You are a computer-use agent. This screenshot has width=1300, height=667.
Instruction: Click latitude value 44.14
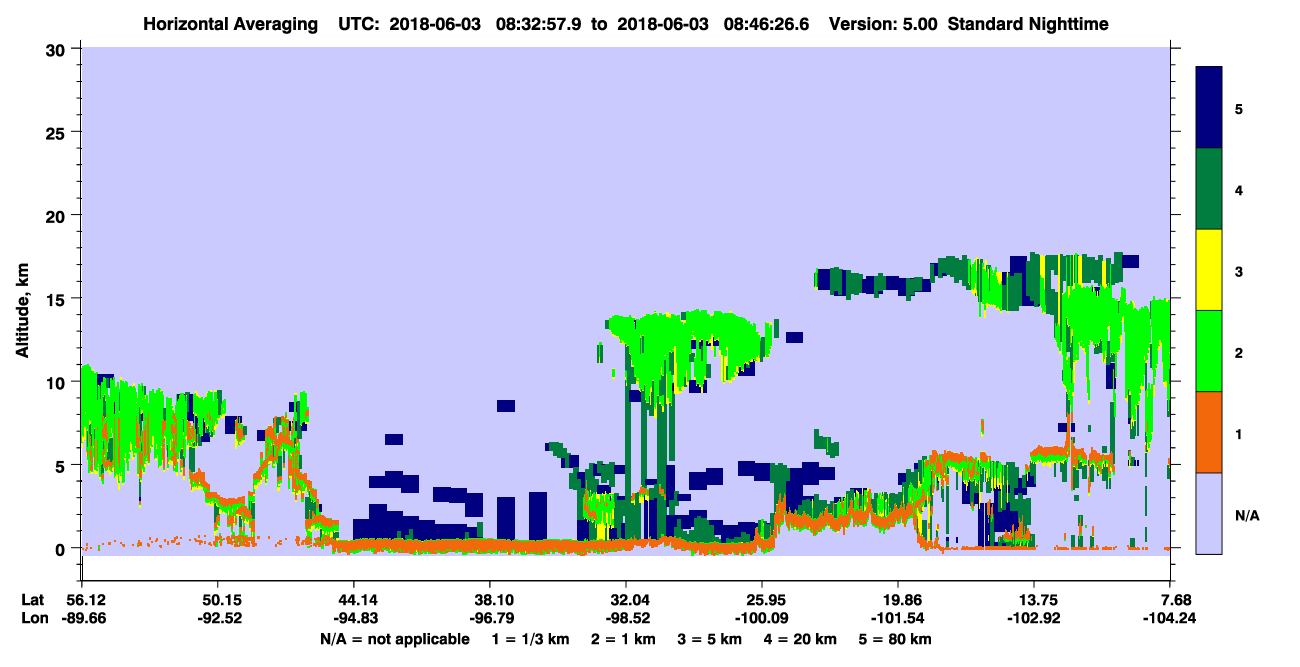coord(354,600)
